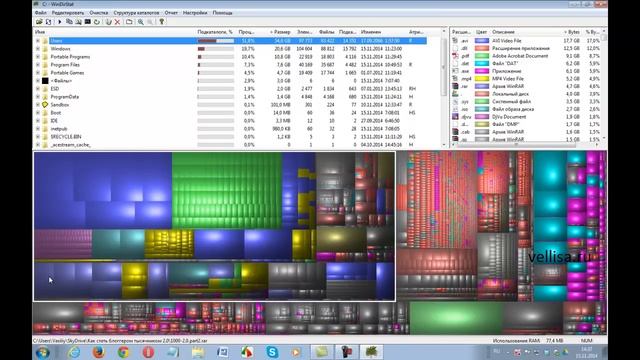Sort by the Подкаталоги, % column header
Image resolution: width=640 pixels, height=360 pixels.
point(216,32)
